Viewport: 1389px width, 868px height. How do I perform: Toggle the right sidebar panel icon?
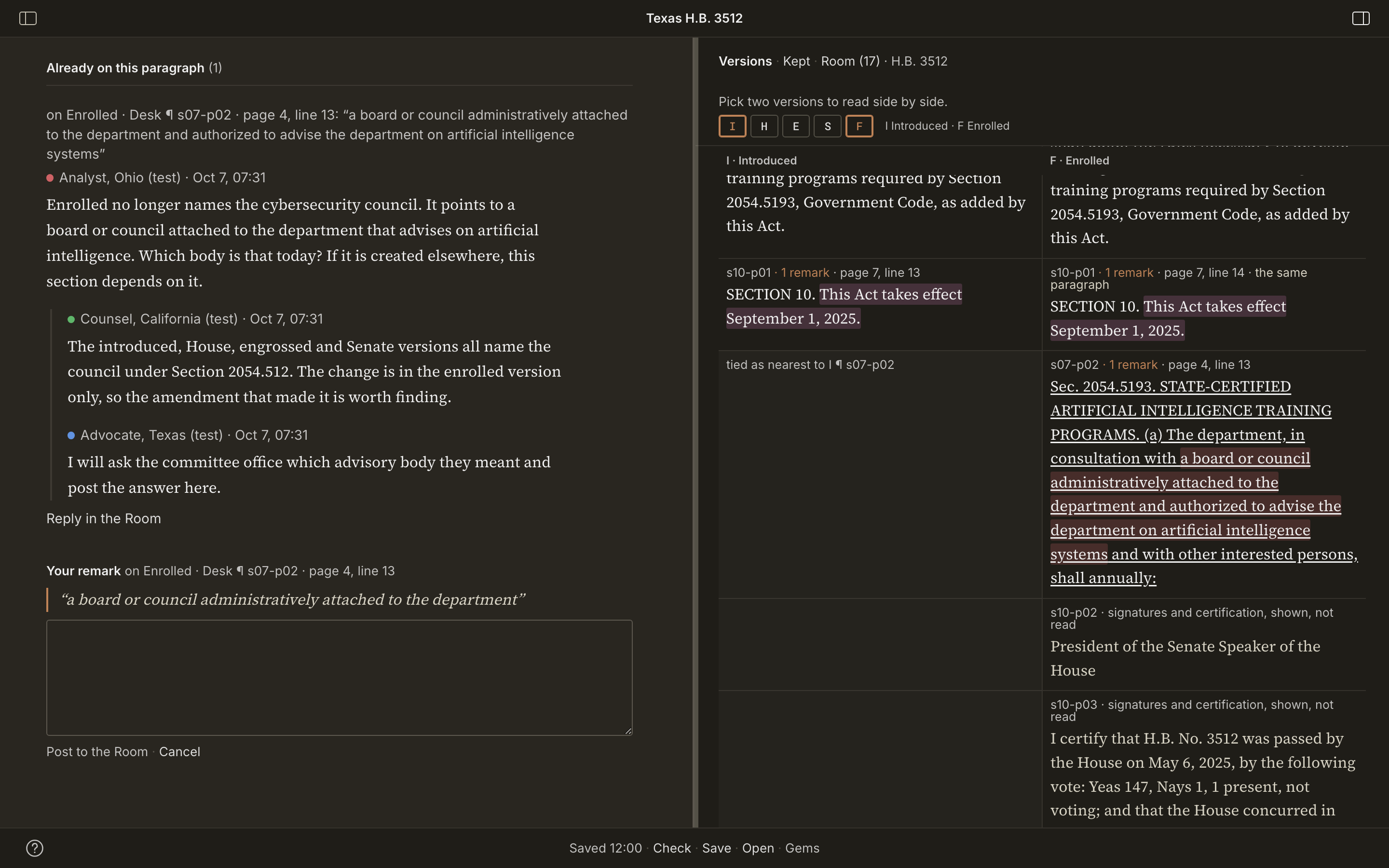click(1360, 18)
